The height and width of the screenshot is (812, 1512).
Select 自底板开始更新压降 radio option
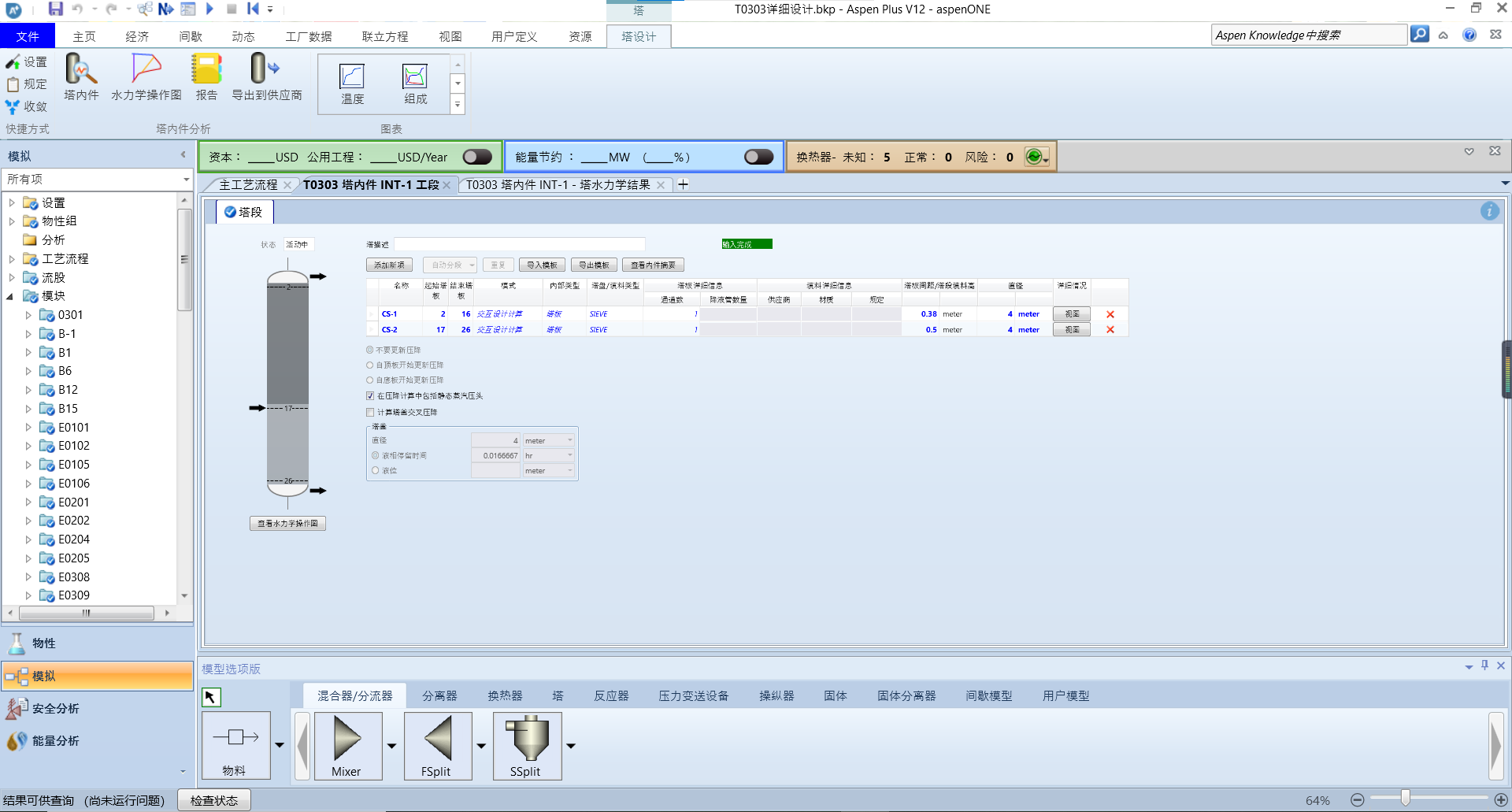coord(370,380)
